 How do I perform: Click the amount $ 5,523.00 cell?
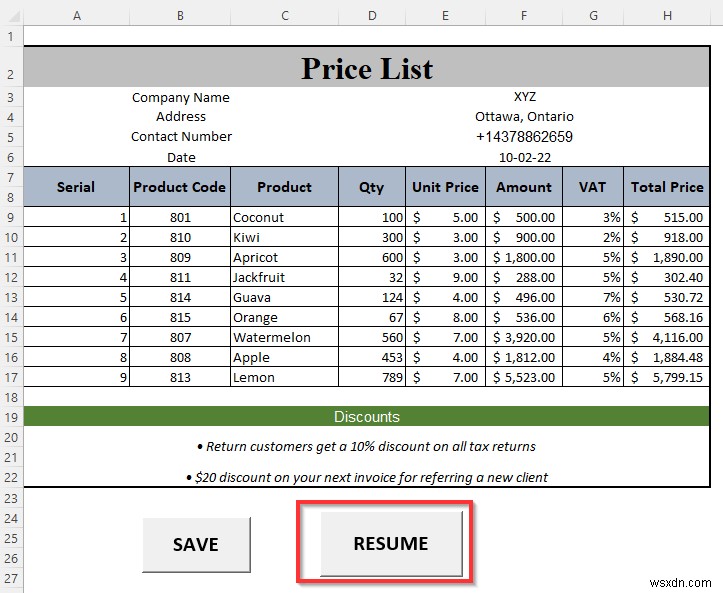[524, 377]
